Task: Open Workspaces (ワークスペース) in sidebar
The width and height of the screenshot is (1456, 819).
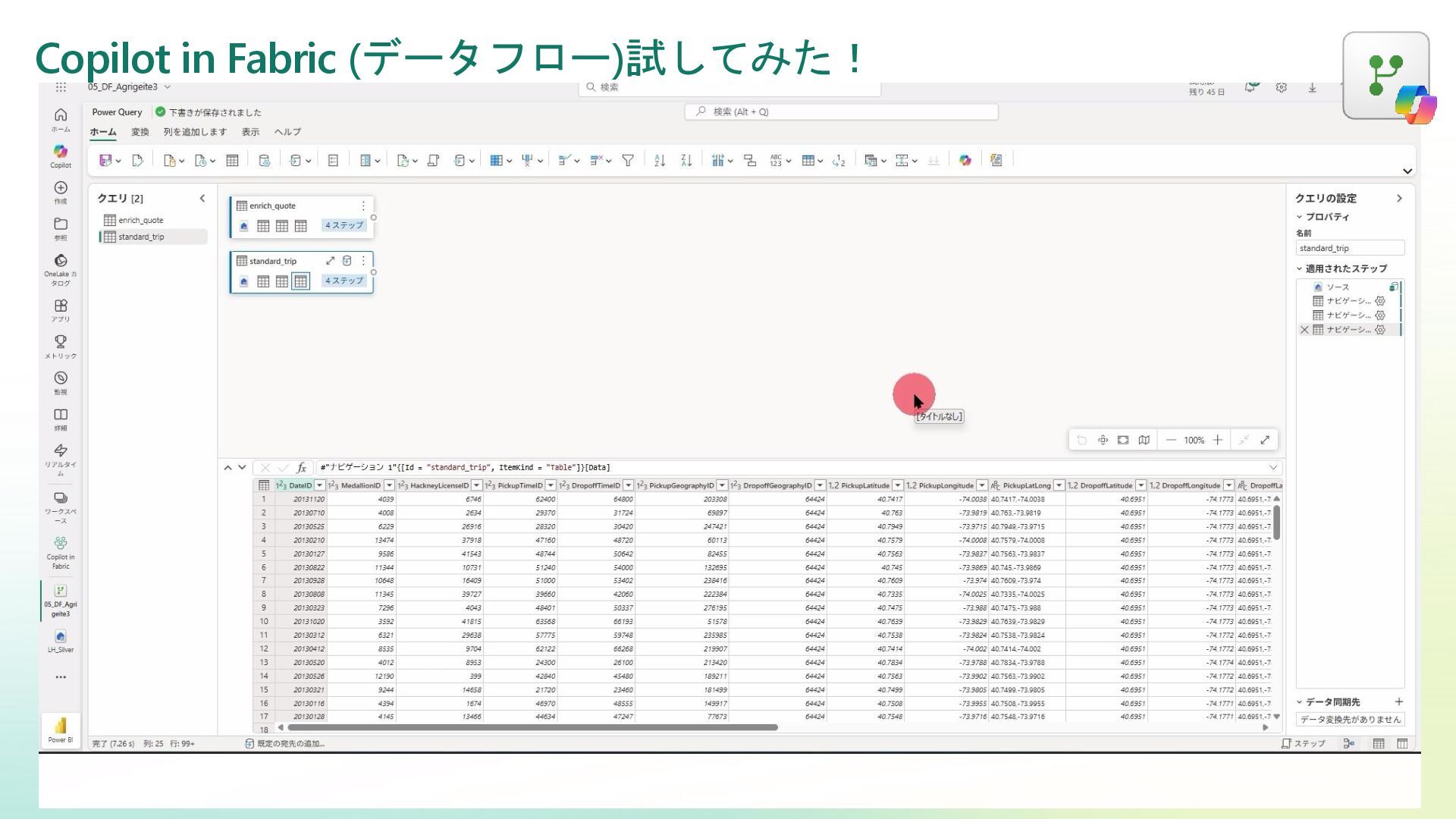Action: point(61,507)
